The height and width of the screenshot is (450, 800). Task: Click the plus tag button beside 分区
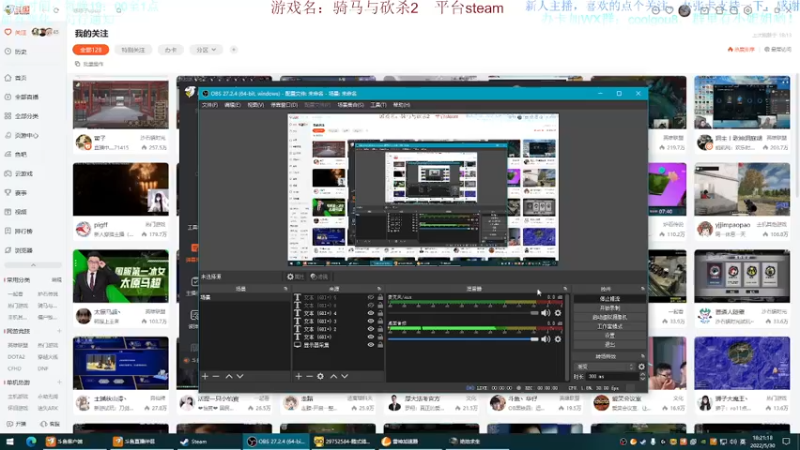tap(234, 49)
